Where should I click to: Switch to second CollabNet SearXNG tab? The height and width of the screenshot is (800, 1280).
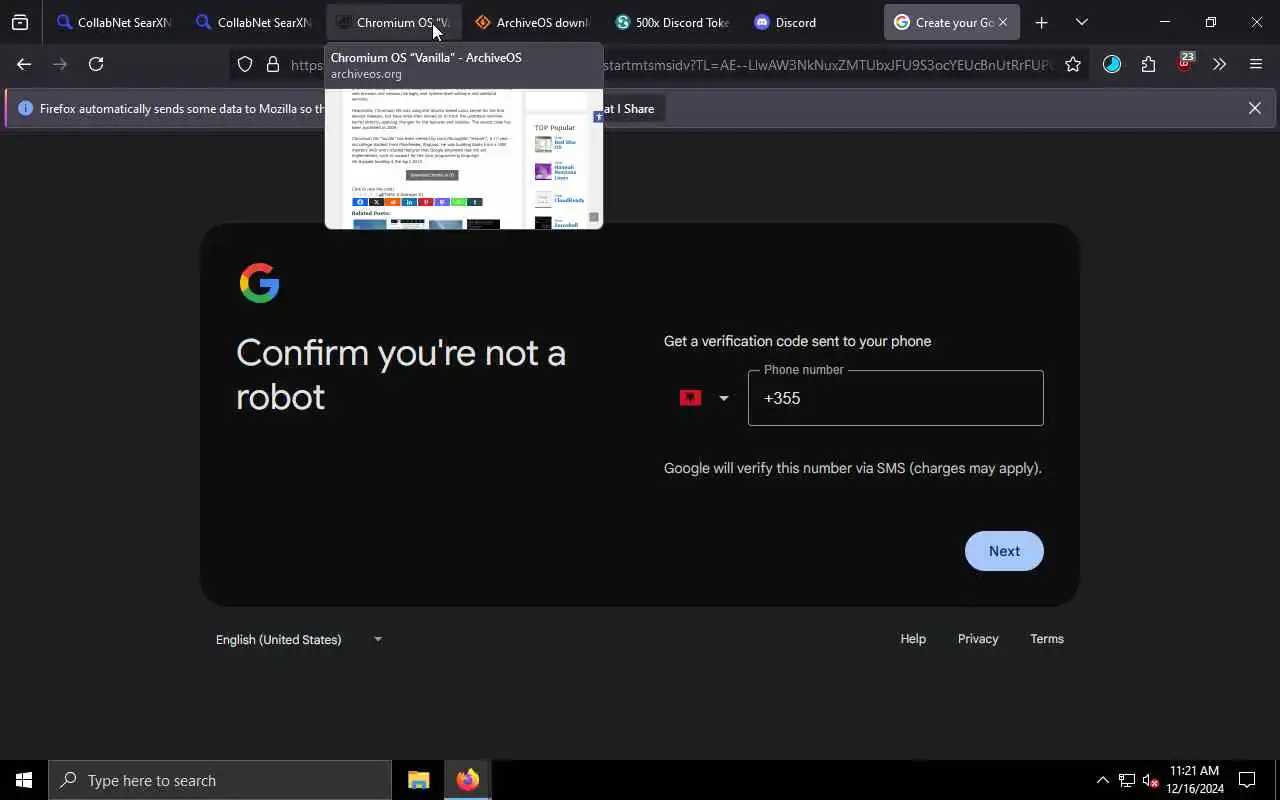pyautogui.click(x=254, y=22)
